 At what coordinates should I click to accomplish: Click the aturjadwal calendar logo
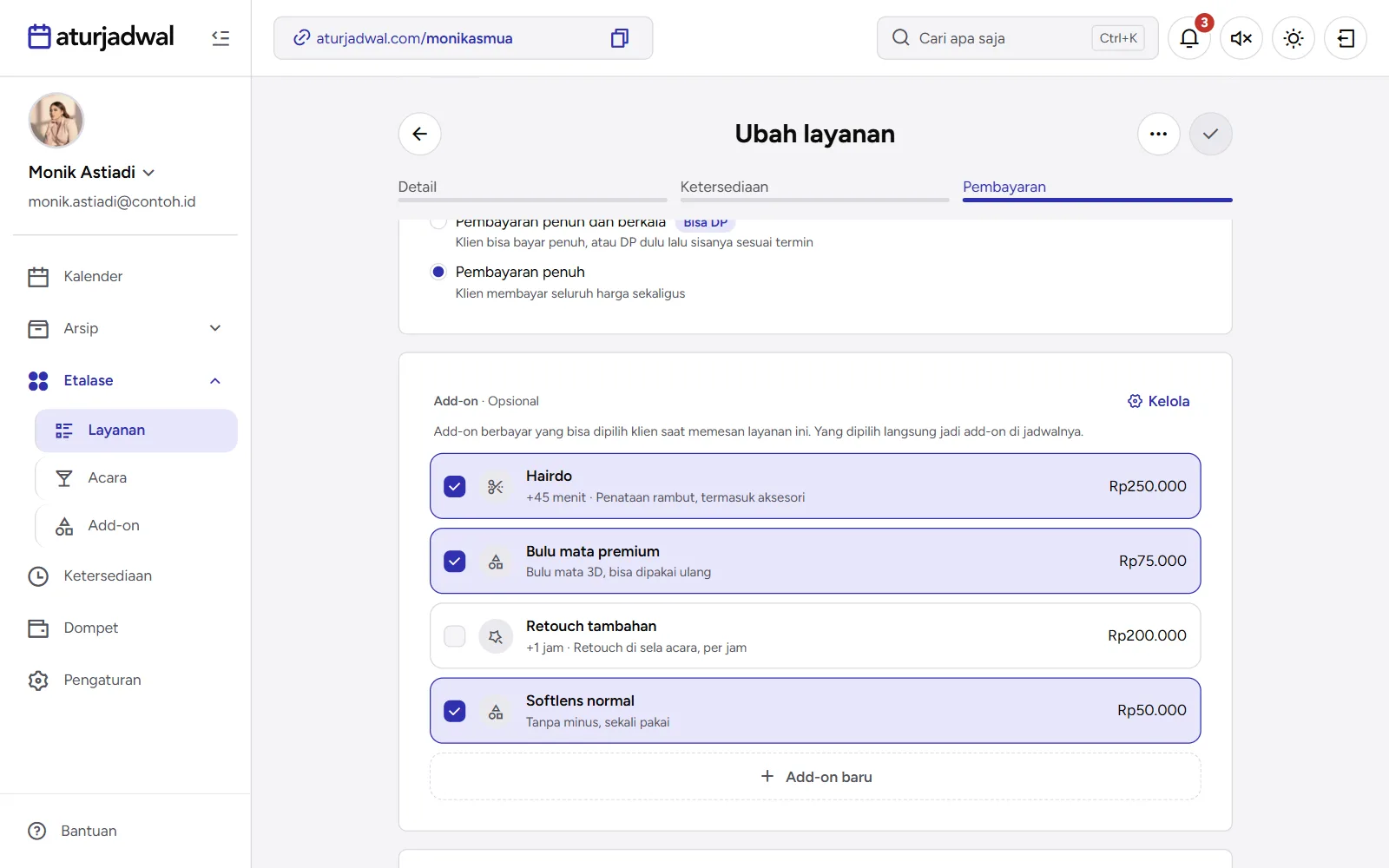[101, 37]
